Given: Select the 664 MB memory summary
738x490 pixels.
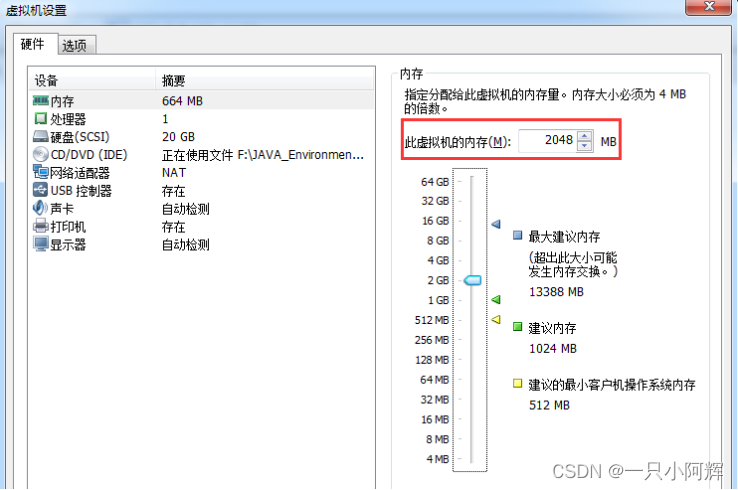Looking at the screenshot, I should pyautogui.click(x=182, y=101).
